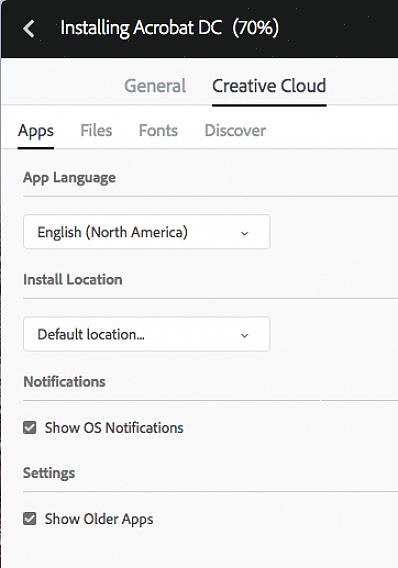Image resolution: width=398 pixels, height=568 pixels.
Task: Switch to the Fonts sub-tab
Action: [x=158, y=130]
